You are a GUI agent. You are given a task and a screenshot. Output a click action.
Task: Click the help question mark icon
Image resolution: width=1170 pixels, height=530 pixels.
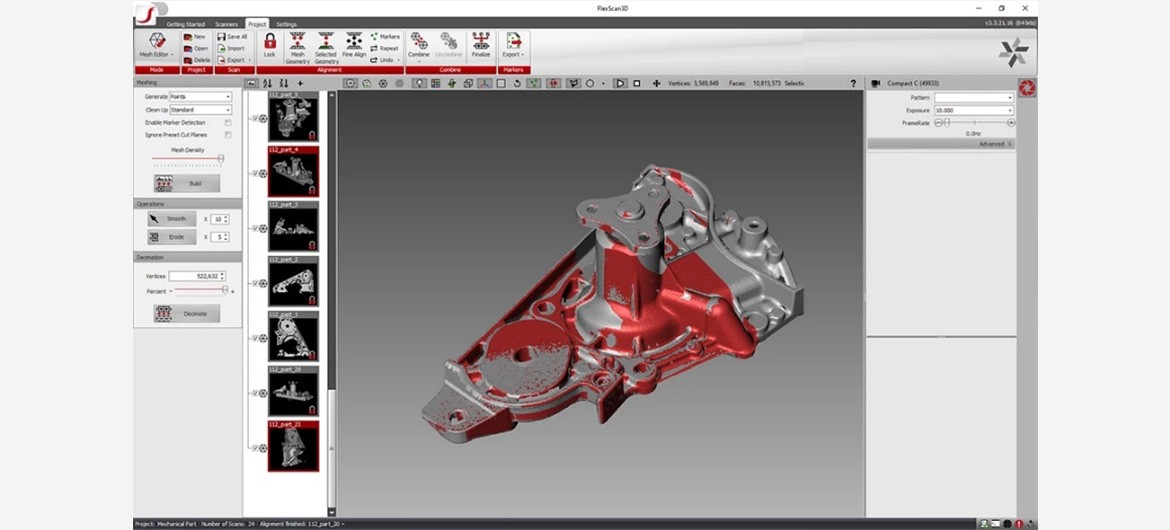(x=853, y=84)
